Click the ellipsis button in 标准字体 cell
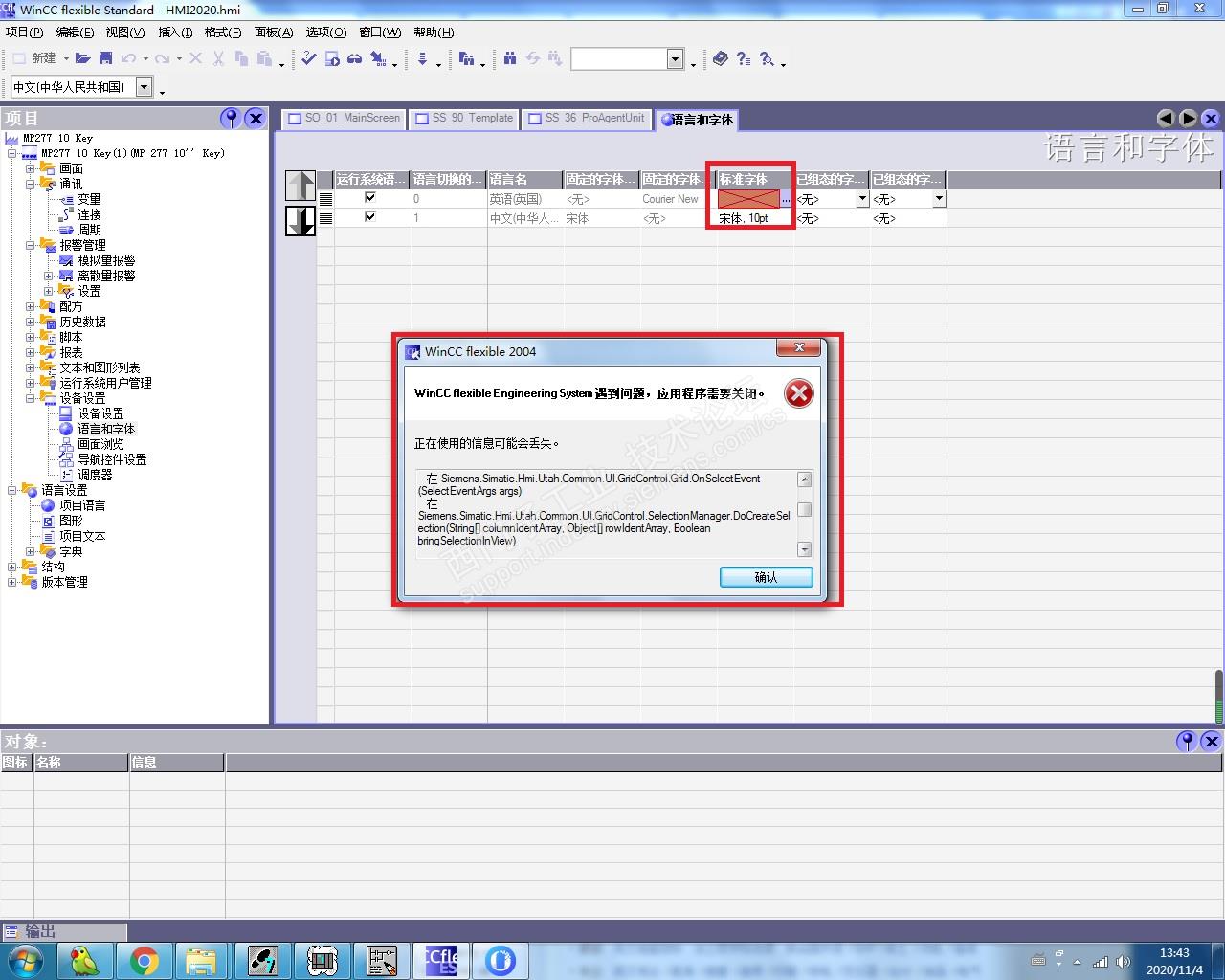1225x980 pixels. point(786,199)
